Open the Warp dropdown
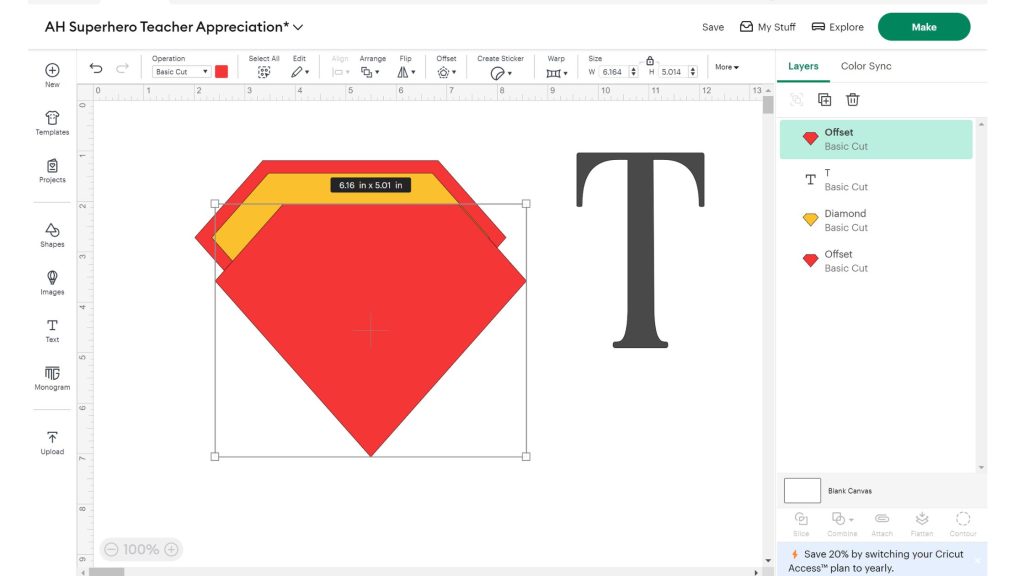This screenshot has width=1024, height=576. tap(557, 73)
